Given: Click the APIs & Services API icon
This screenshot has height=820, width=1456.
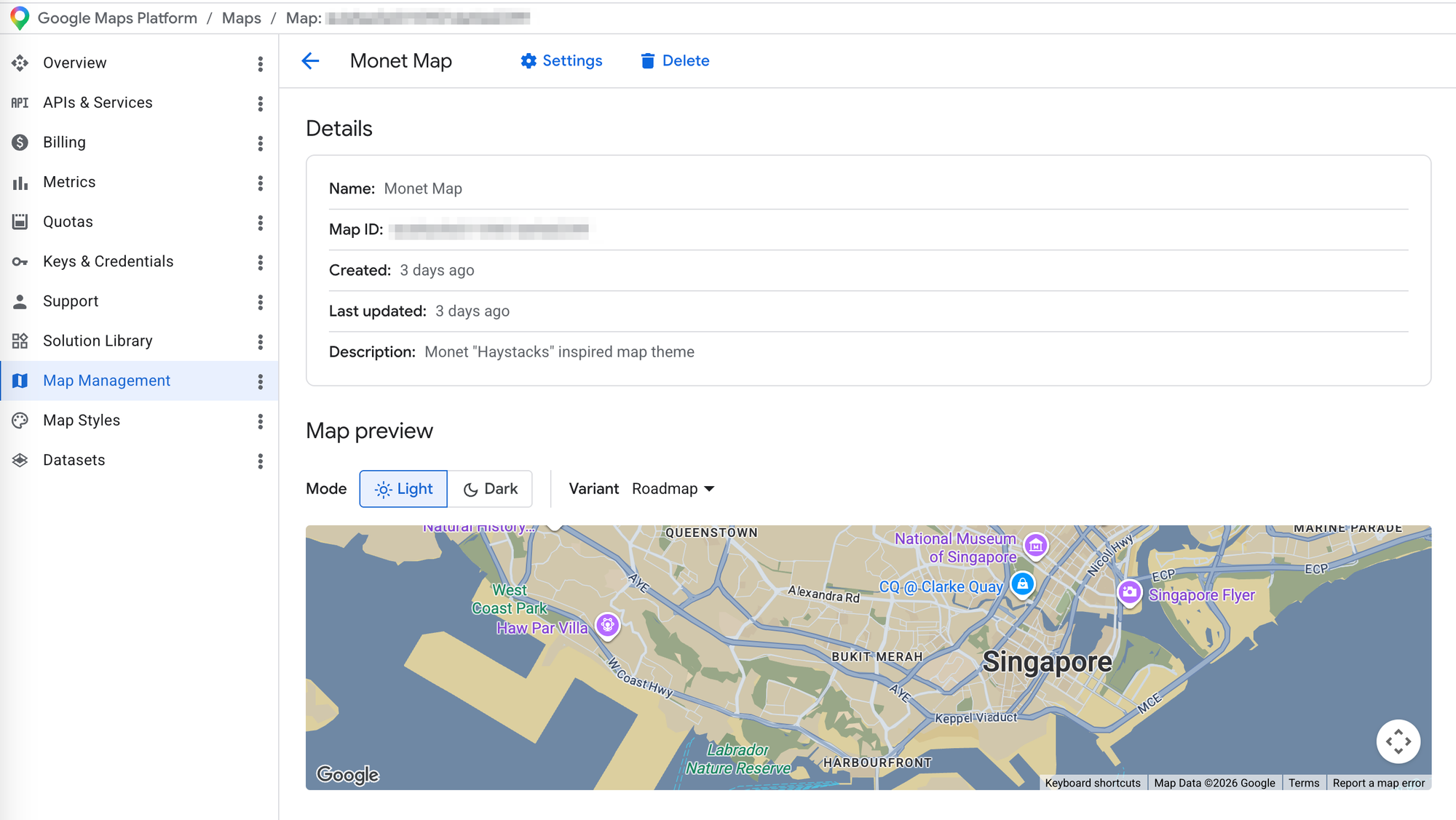Looking at the screenshot, I should click(20, 103).
